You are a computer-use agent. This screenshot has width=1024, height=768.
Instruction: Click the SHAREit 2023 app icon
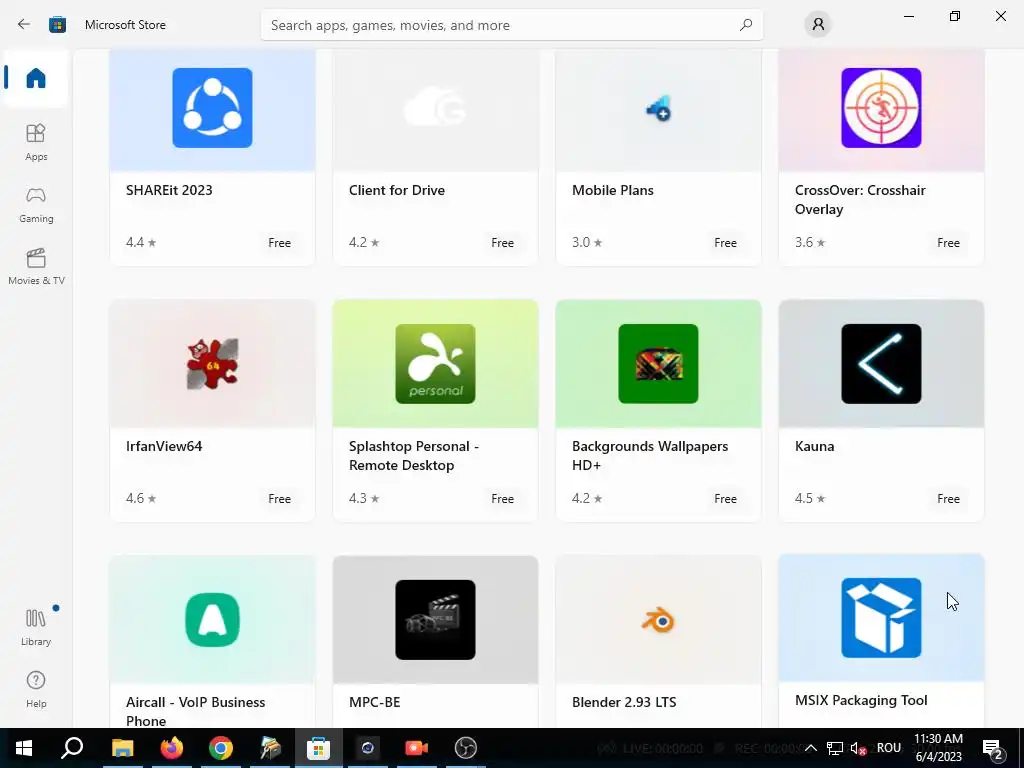point(212,108)
